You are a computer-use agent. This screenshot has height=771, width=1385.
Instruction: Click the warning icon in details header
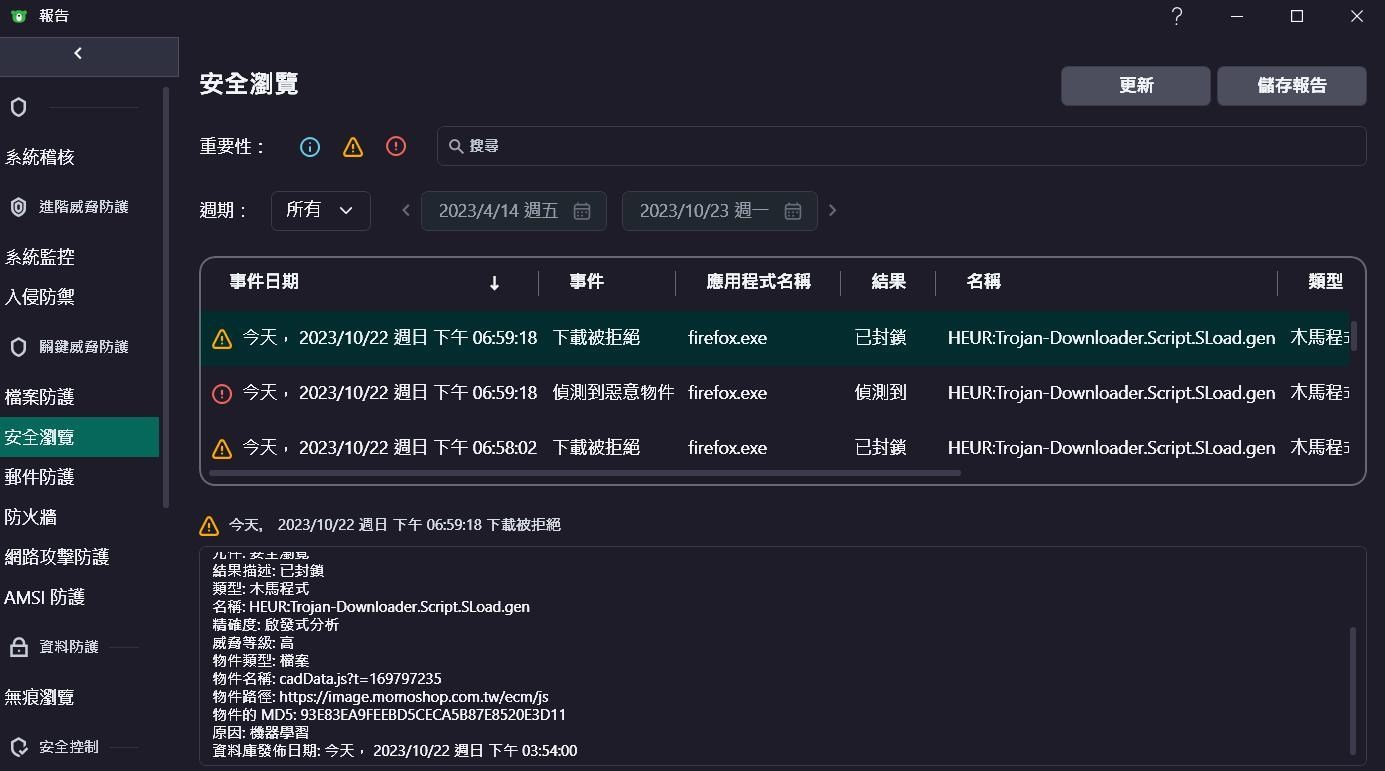pos(209,526)
